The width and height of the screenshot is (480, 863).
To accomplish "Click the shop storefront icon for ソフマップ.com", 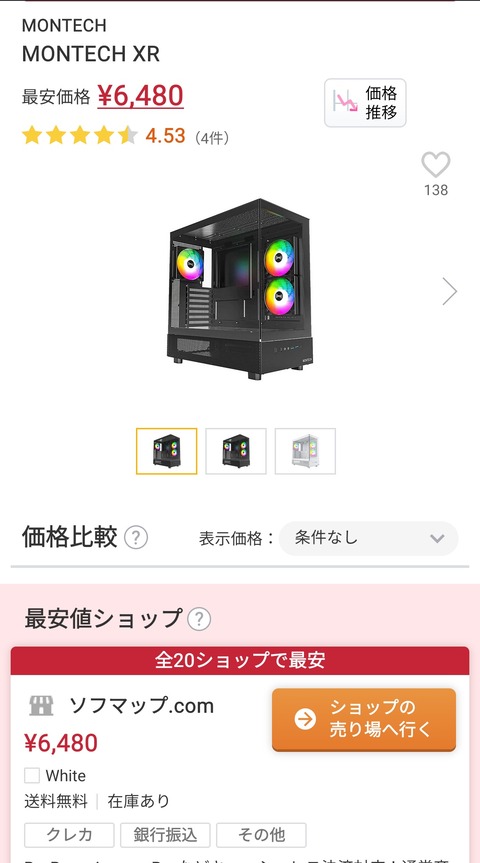I will pyautogui.click(x=41, y=705).
